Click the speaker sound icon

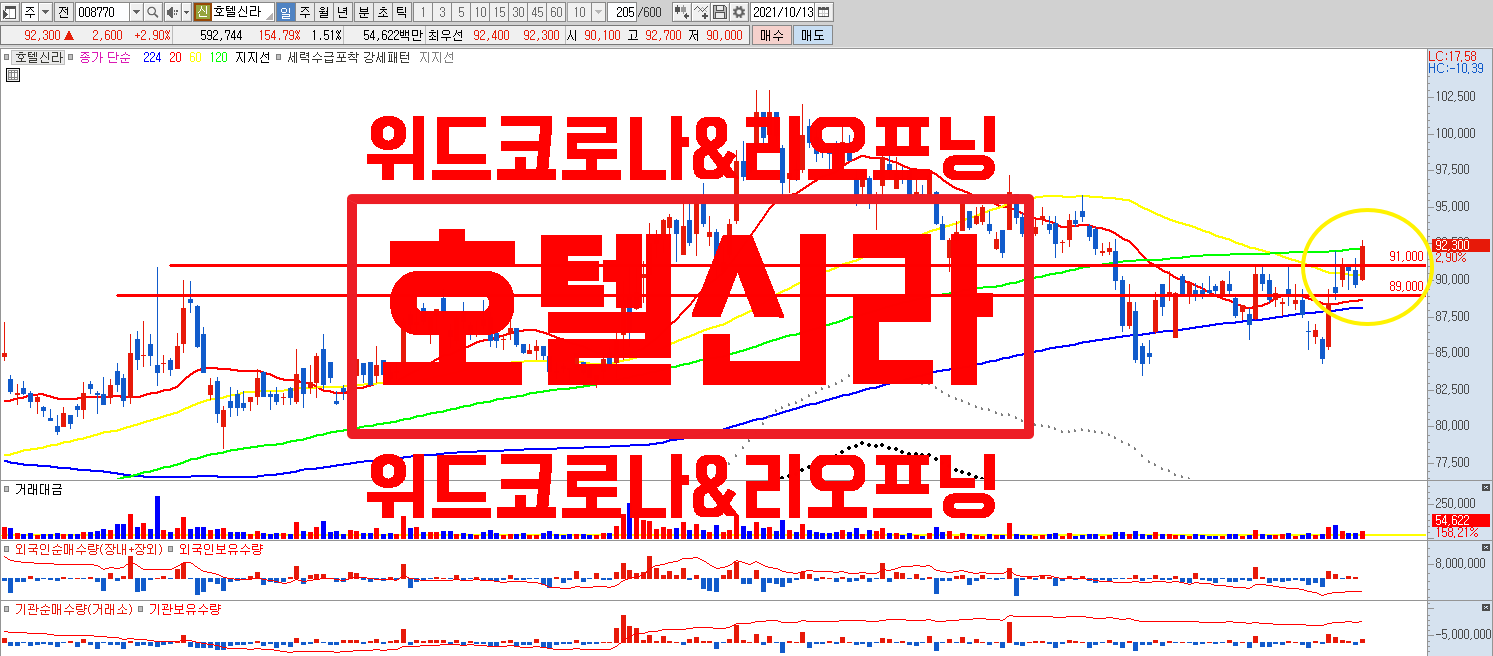pos(172,12)
